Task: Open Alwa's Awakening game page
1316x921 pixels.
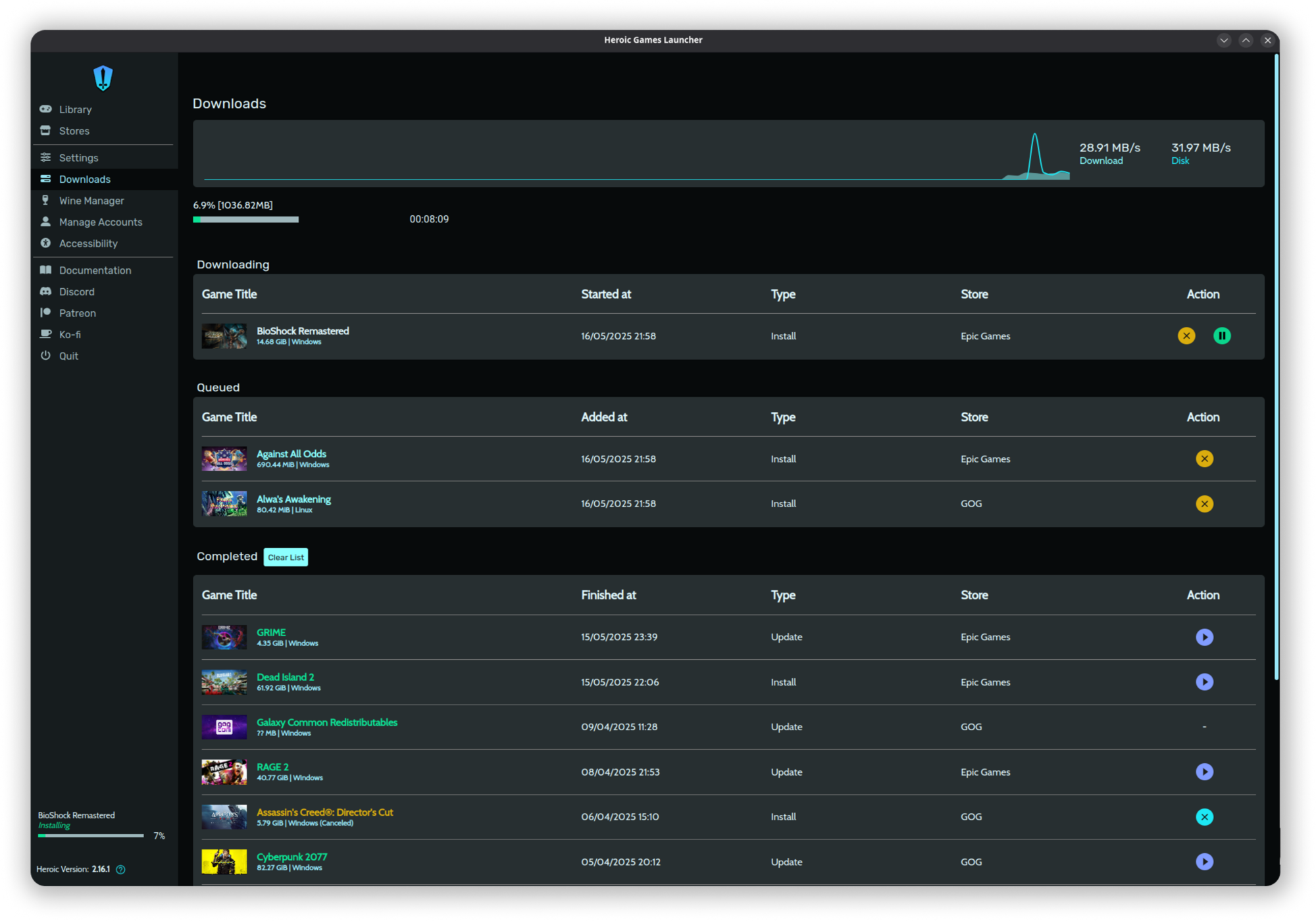Action: pyautogui.click(x=293, y=499)
